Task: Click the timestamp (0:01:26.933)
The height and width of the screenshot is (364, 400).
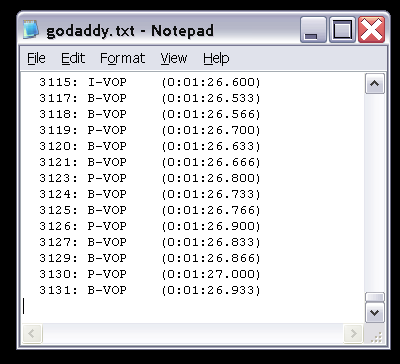Action: 211,290
